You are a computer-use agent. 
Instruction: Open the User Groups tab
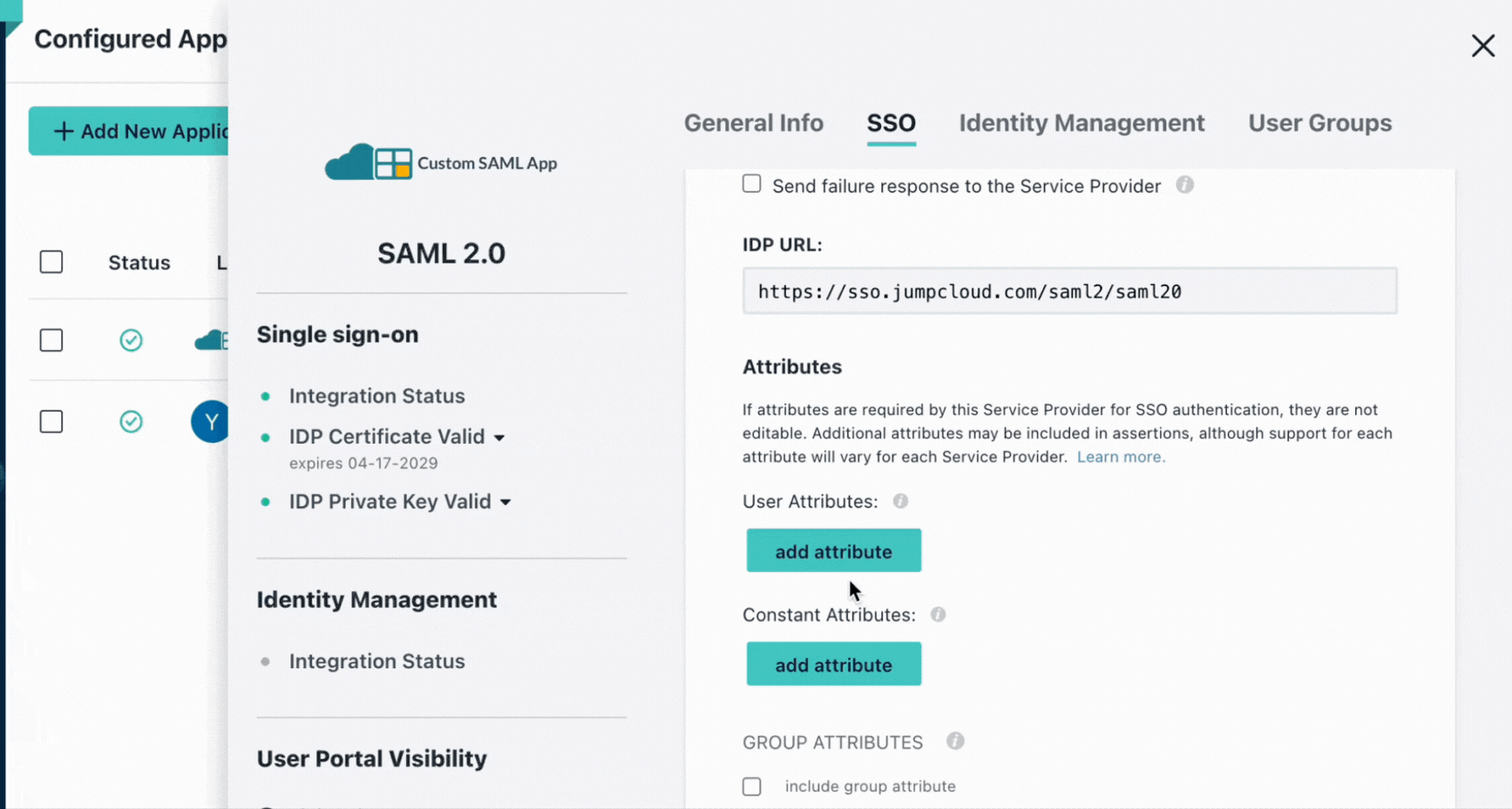coord(1319,123)
